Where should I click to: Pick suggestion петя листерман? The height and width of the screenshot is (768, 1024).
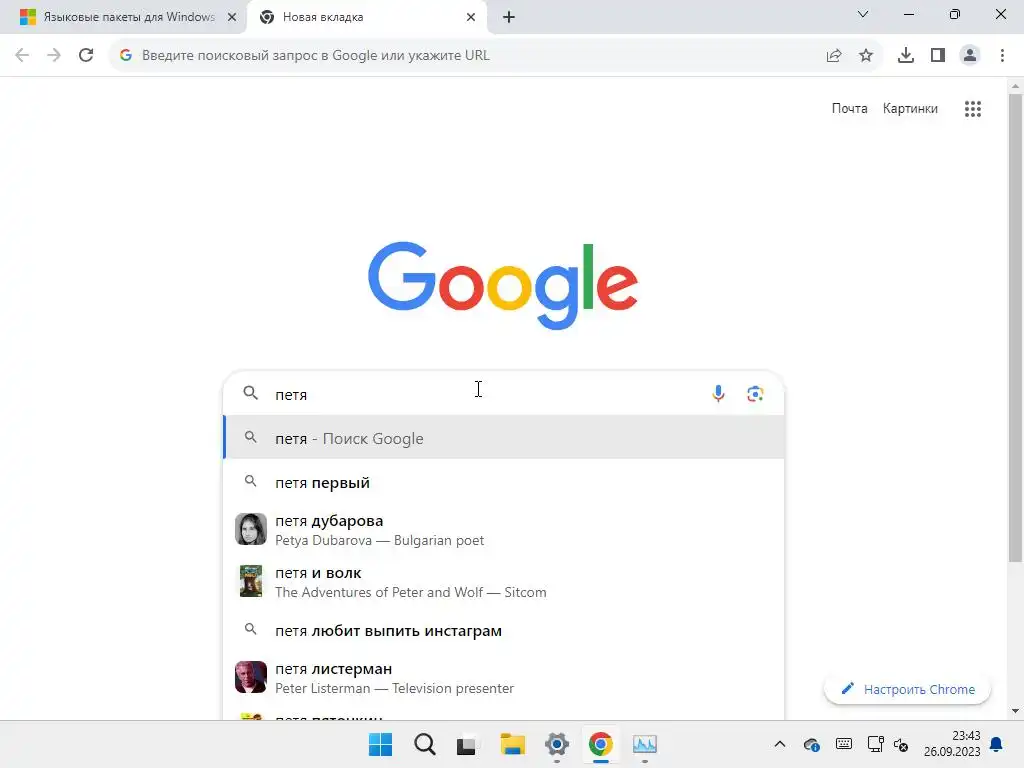coord(504,677)
